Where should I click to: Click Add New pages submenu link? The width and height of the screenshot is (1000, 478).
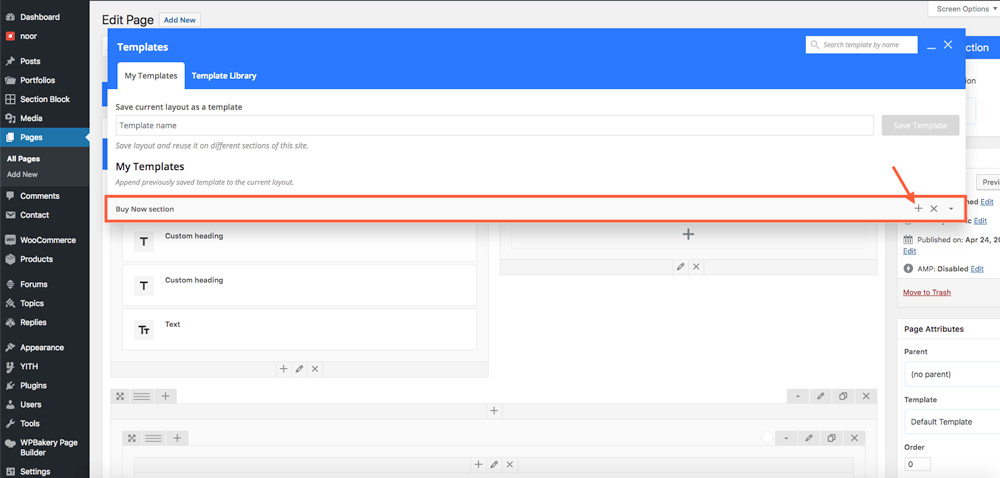point(22,174)
